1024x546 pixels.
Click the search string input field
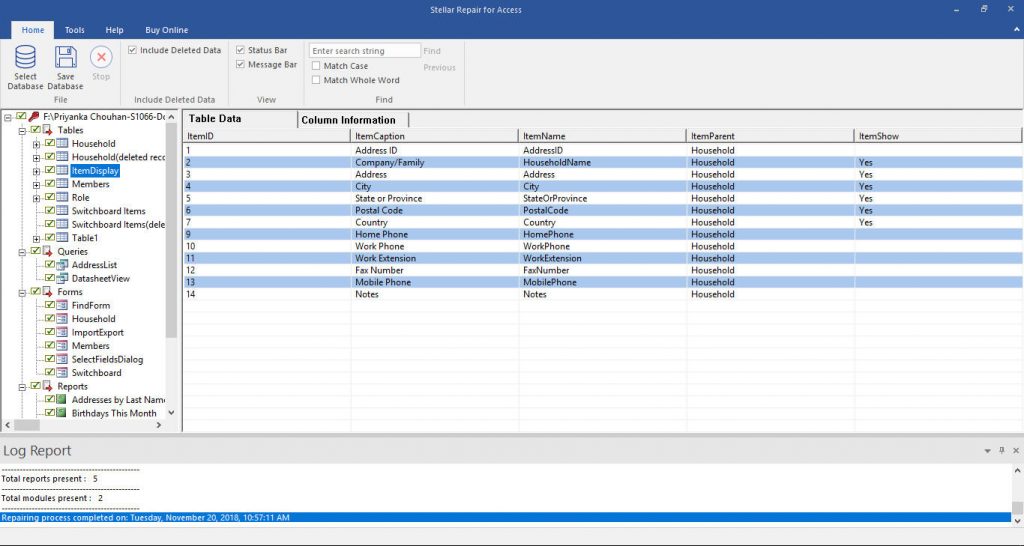(x=364, y=50)
